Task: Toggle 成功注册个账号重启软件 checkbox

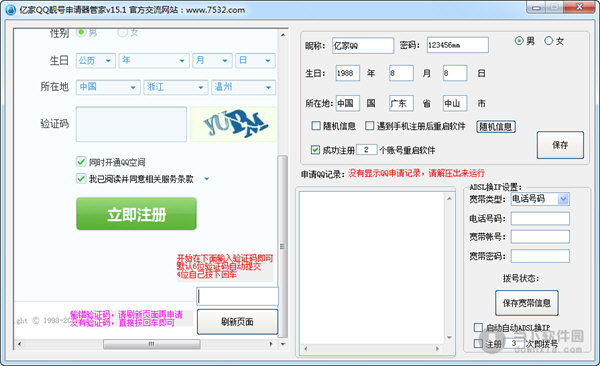Action: (315, 150)
